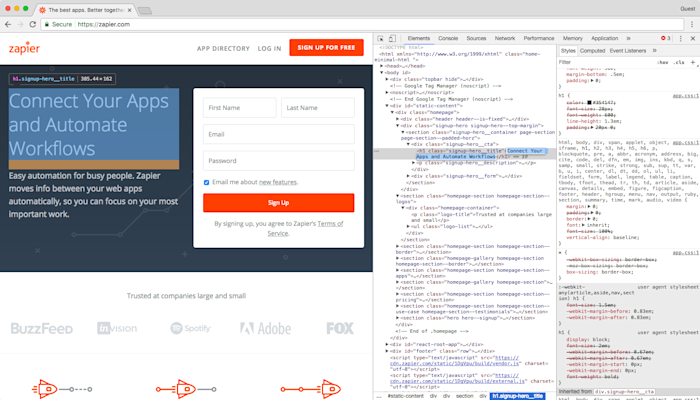700x400 pixels.
Task: Click the orange Sign Up form button
Action: click(x=279, y=203)
